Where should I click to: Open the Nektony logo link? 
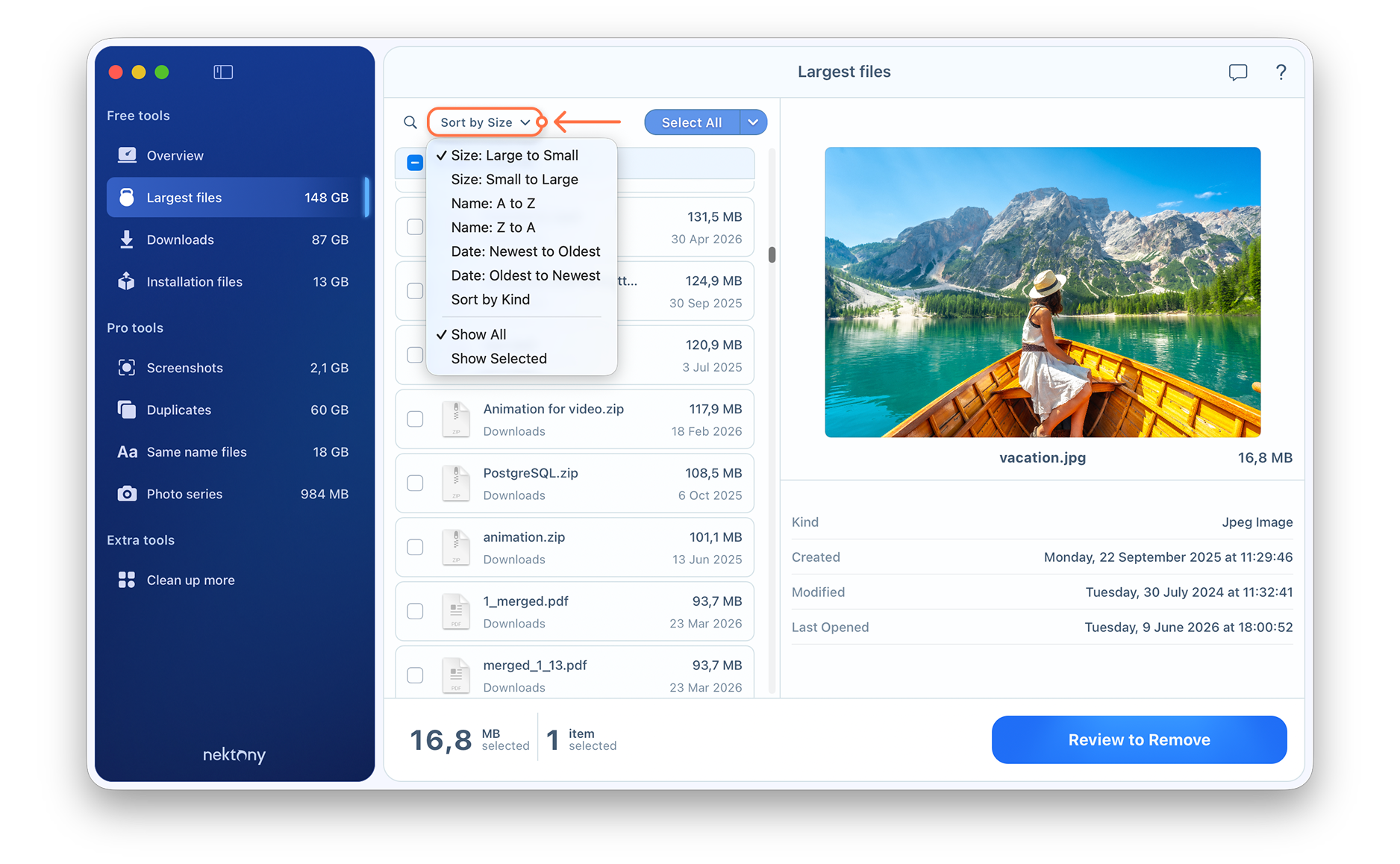[x=234, y=754]
